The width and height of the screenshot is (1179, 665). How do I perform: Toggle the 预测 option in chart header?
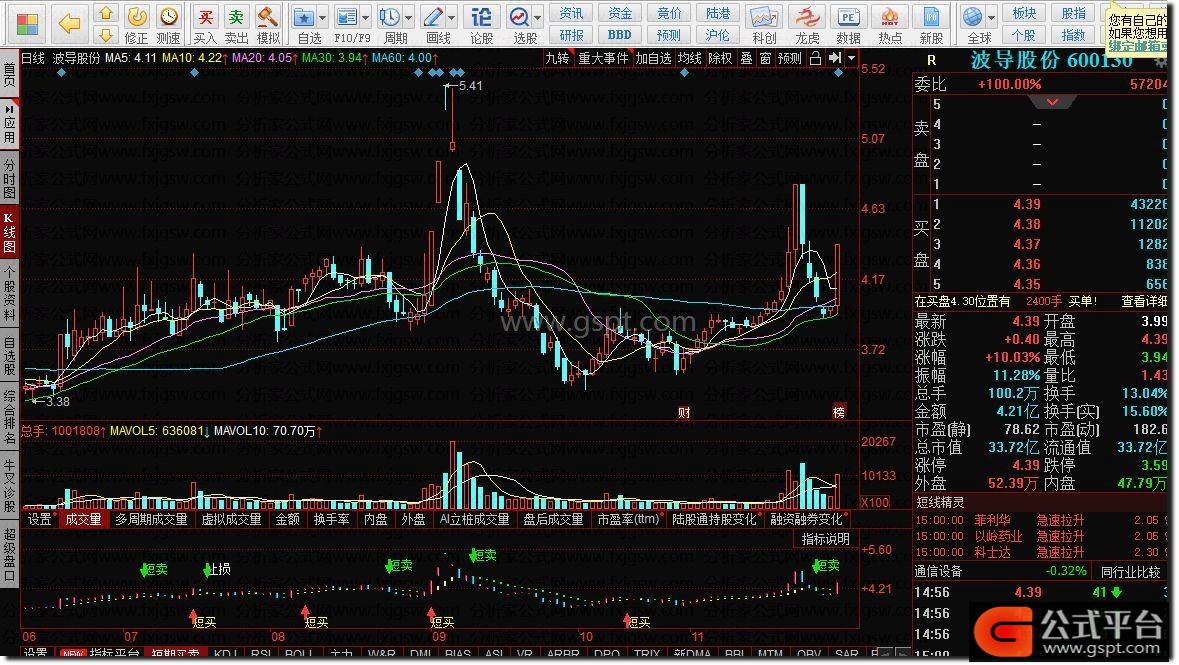point(790,58)
